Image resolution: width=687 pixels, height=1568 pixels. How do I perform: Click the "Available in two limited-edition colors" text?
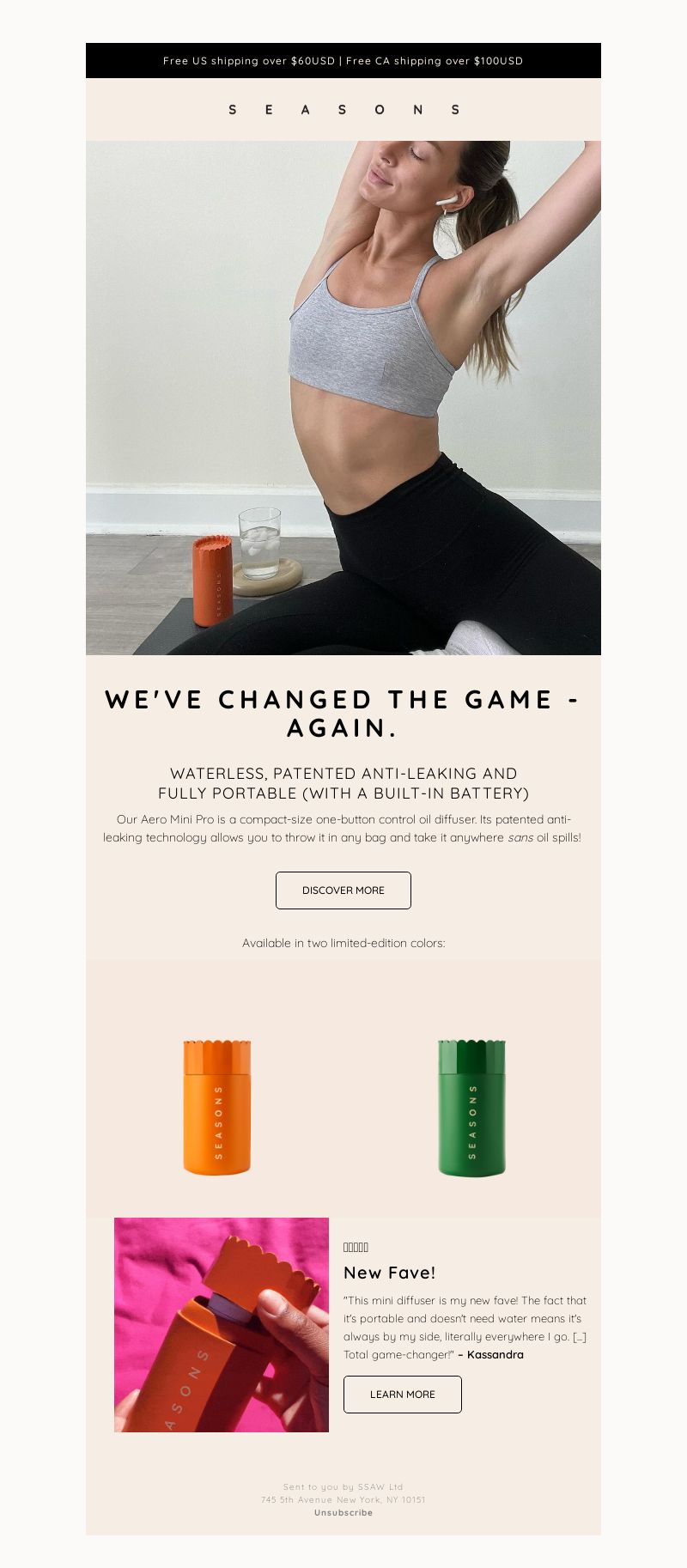(x=343, y=943)
